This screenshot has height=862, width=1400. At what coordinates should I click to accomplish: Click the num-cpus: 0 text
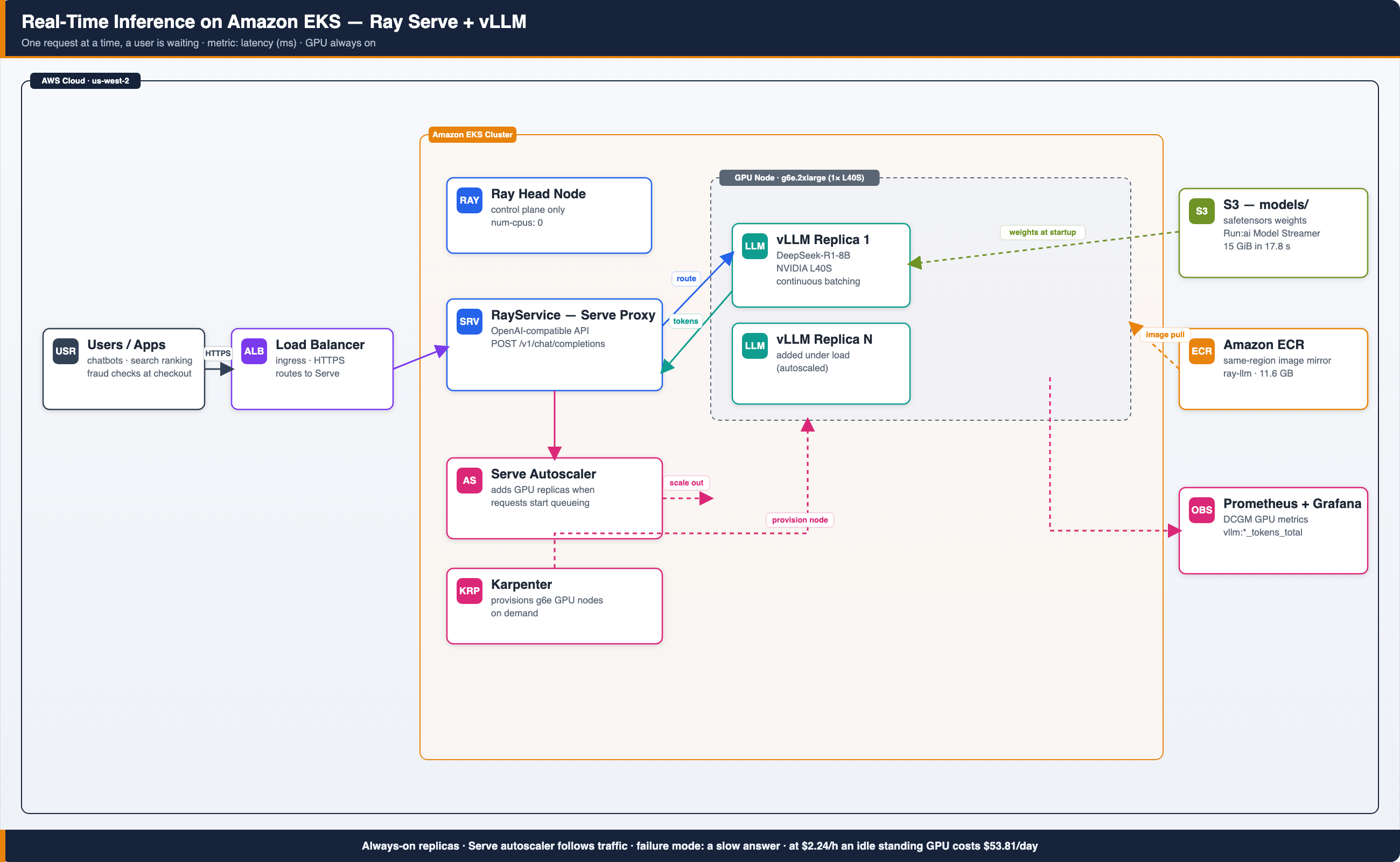tap(516, 223)
